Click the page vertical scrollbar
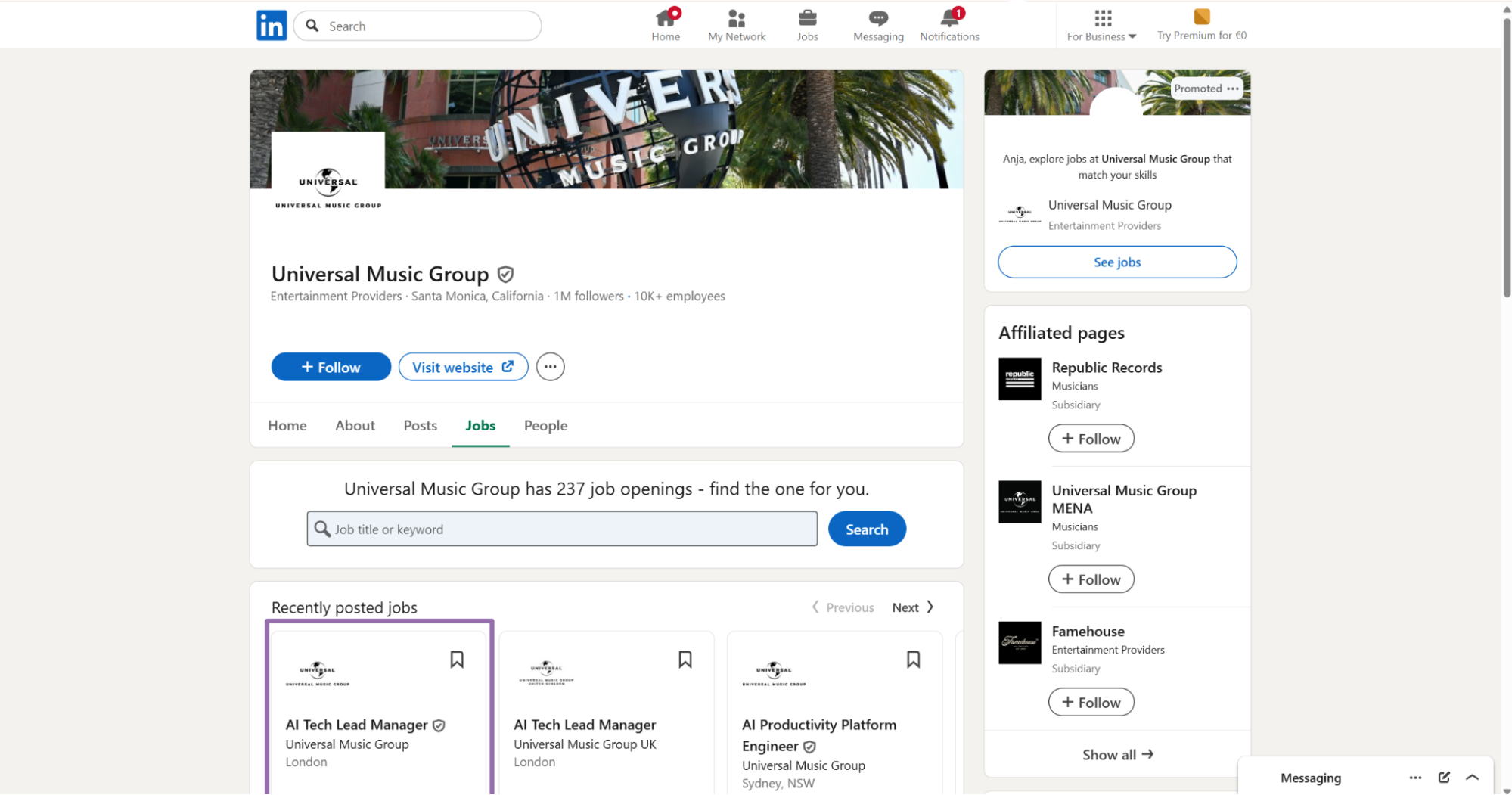This screenshot has width=1512, height=795. tap(1506, 159)
